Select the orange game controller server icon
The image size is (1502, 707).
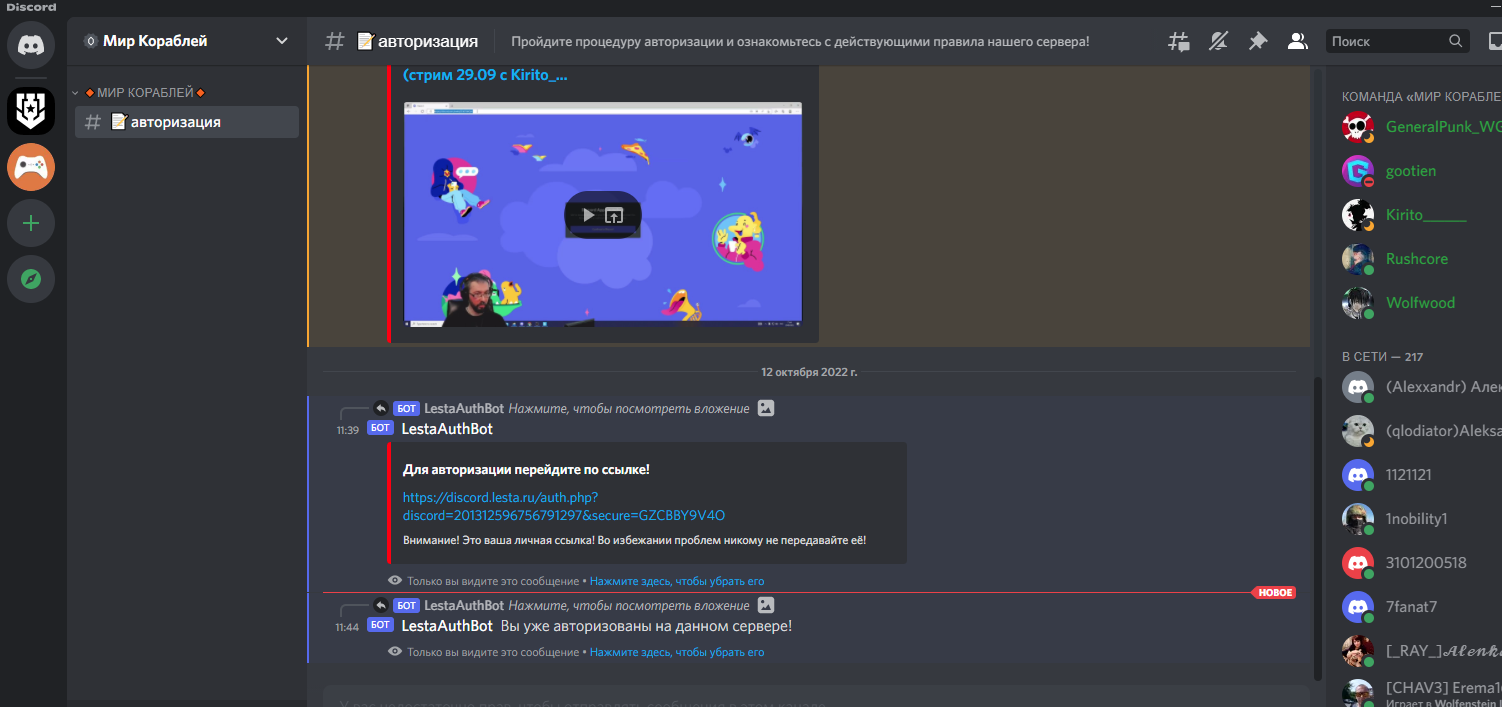tap(31, 167)
